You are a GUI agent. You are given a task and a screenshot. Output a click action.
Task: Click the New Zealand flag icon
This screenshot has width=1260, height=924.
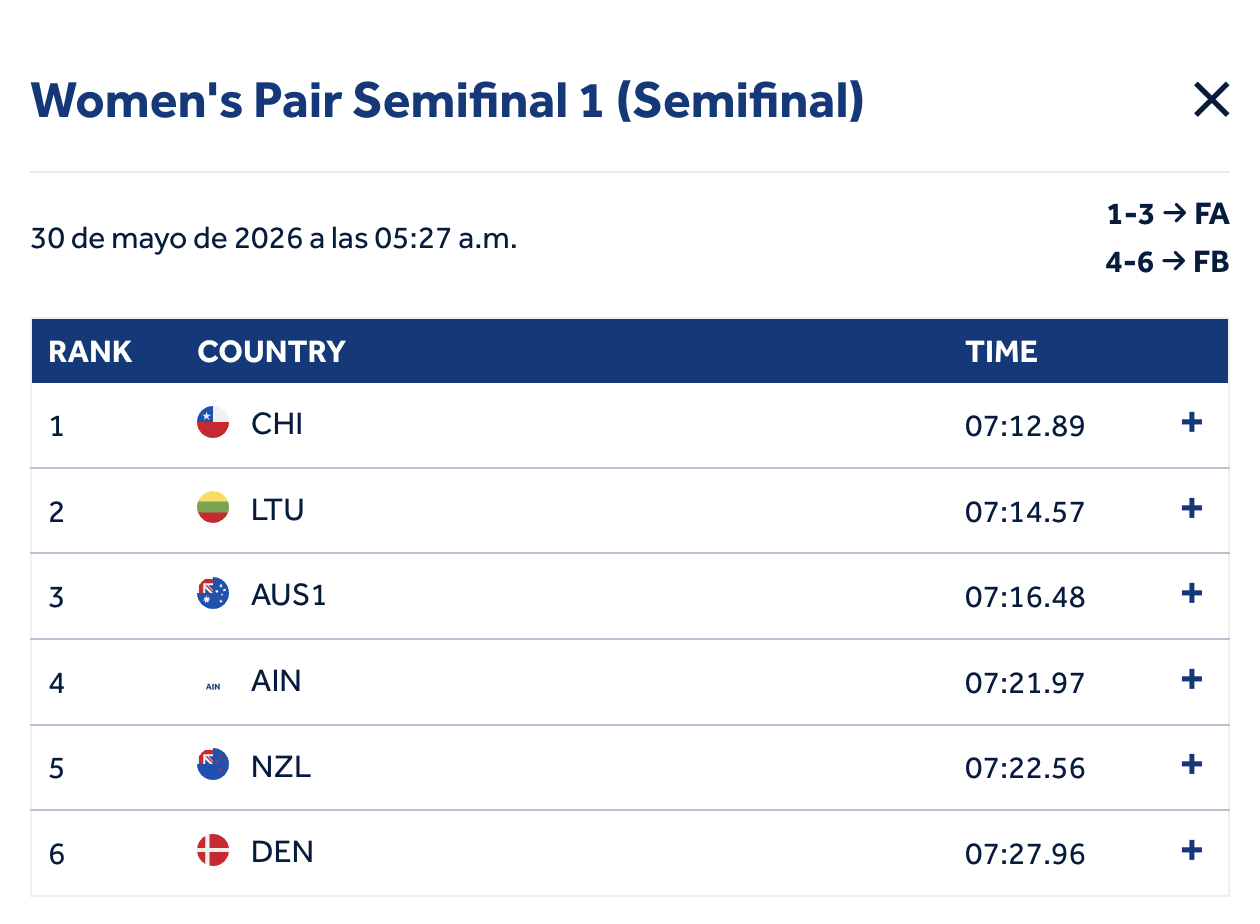pyautogui.click(x=213, y=765)
